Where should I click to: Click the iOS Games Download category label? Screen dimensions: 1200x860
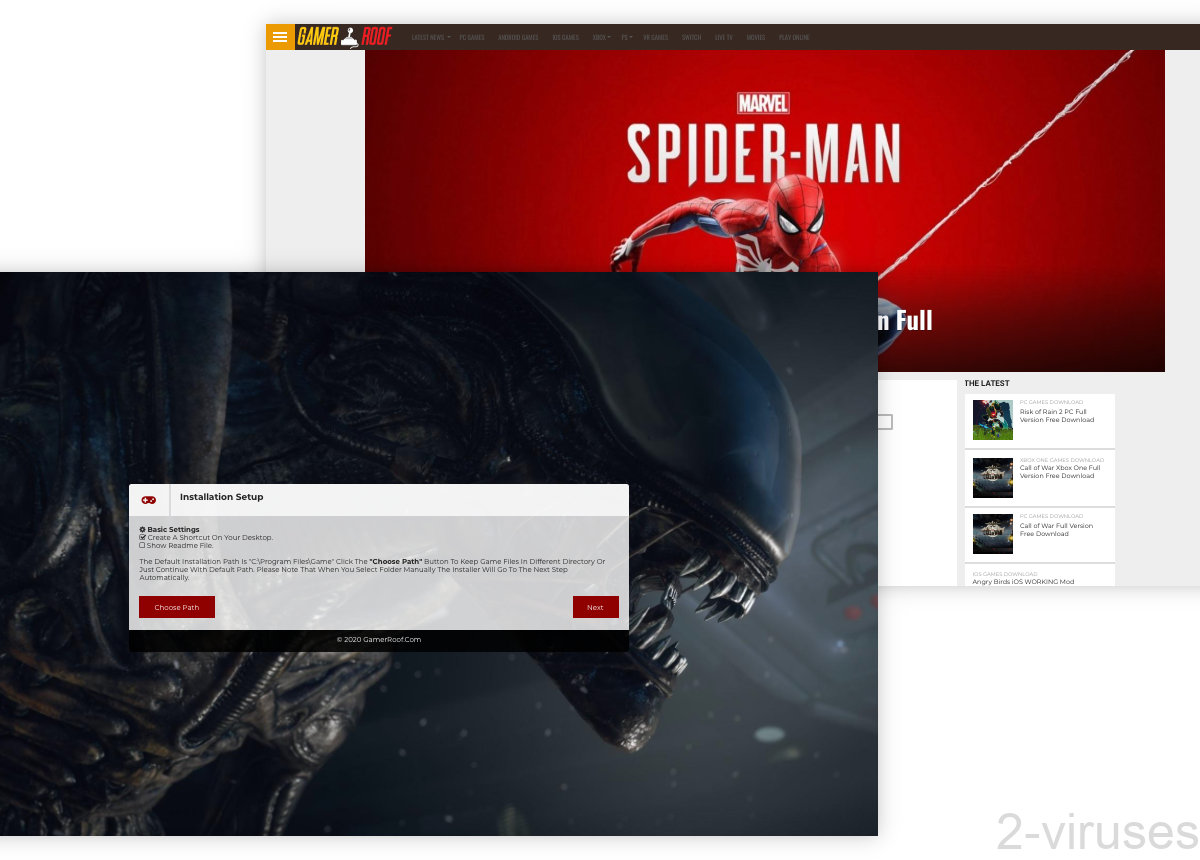point(1005,574)
